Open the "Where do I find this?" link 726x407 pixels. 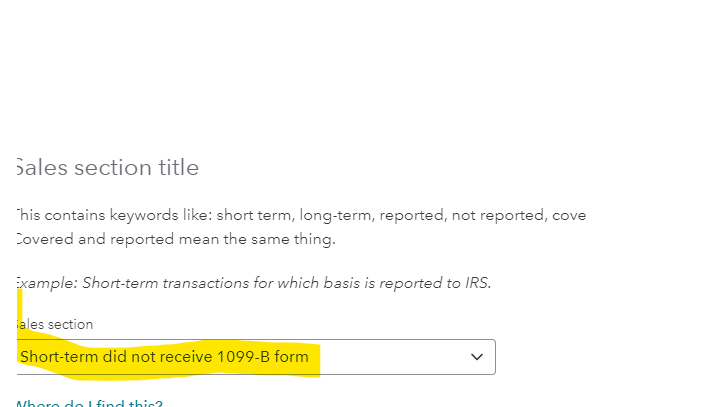click(x=89, y=403)
